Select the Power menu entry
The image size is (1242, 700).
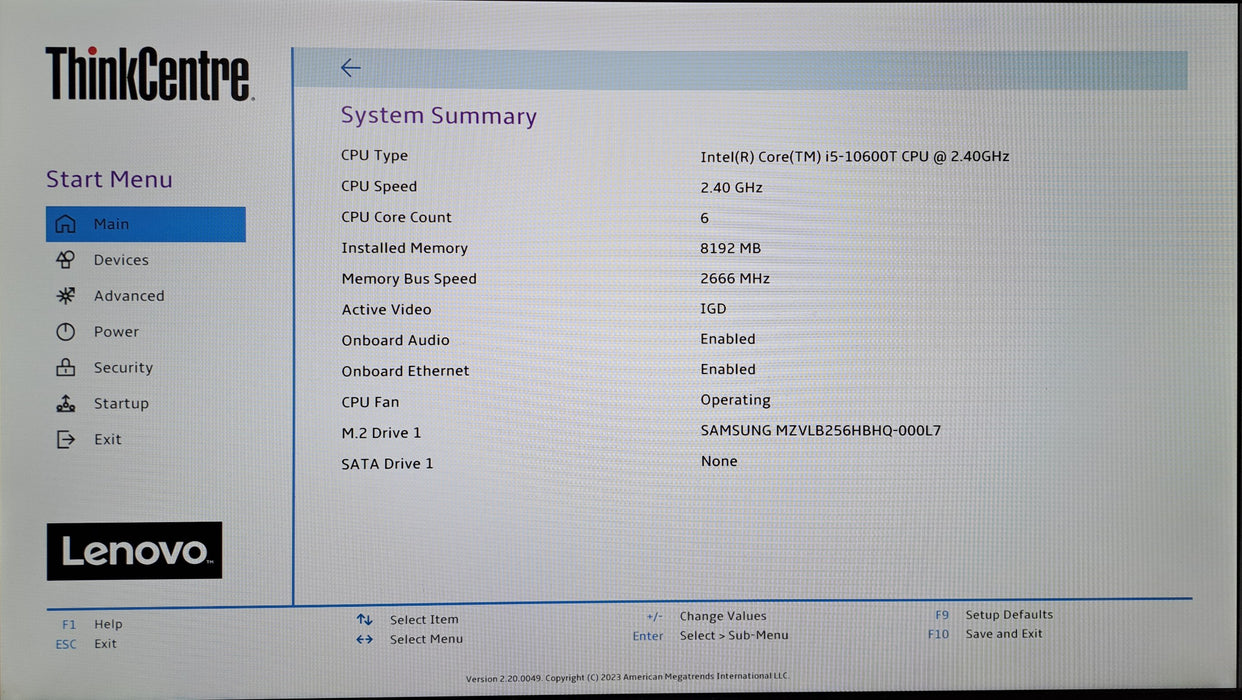click(x=116, y=332)
